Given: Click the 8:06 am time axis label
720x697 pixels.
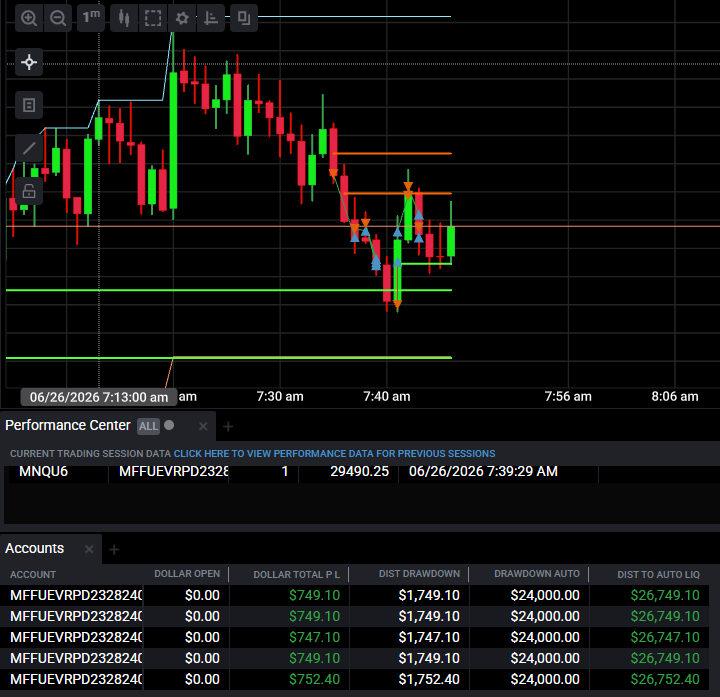Looking at the screenshot, I should click(675, 396).
